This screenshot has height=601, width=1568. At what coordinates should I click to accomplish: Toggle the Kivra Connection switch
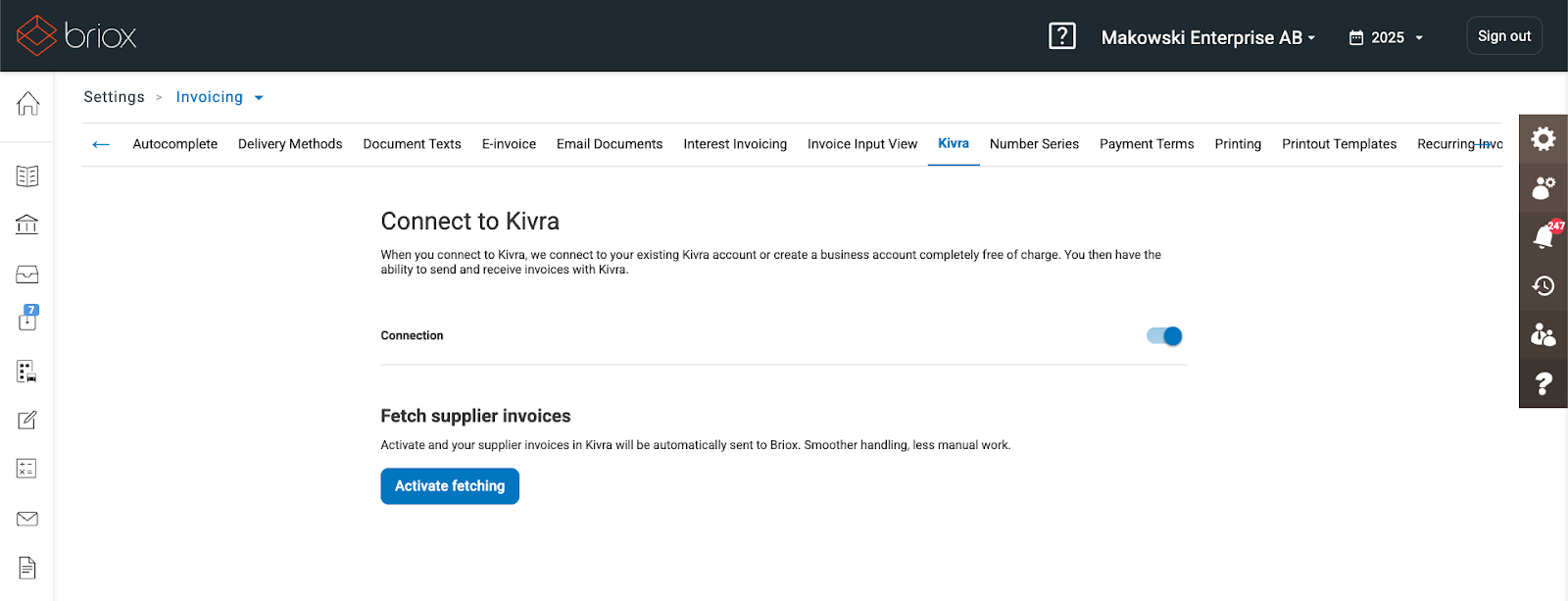click(1164, 336)
